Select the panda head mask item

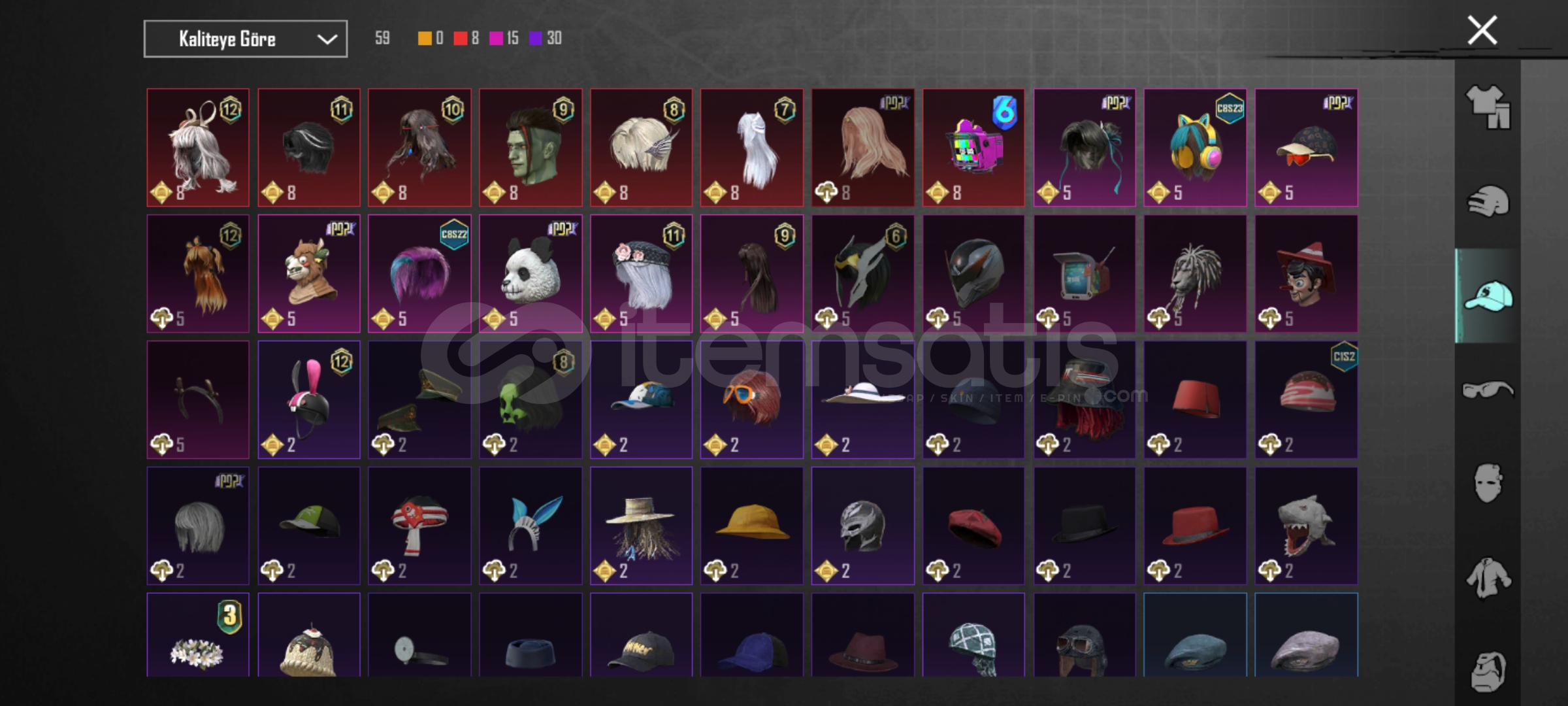tap(531, 274)
